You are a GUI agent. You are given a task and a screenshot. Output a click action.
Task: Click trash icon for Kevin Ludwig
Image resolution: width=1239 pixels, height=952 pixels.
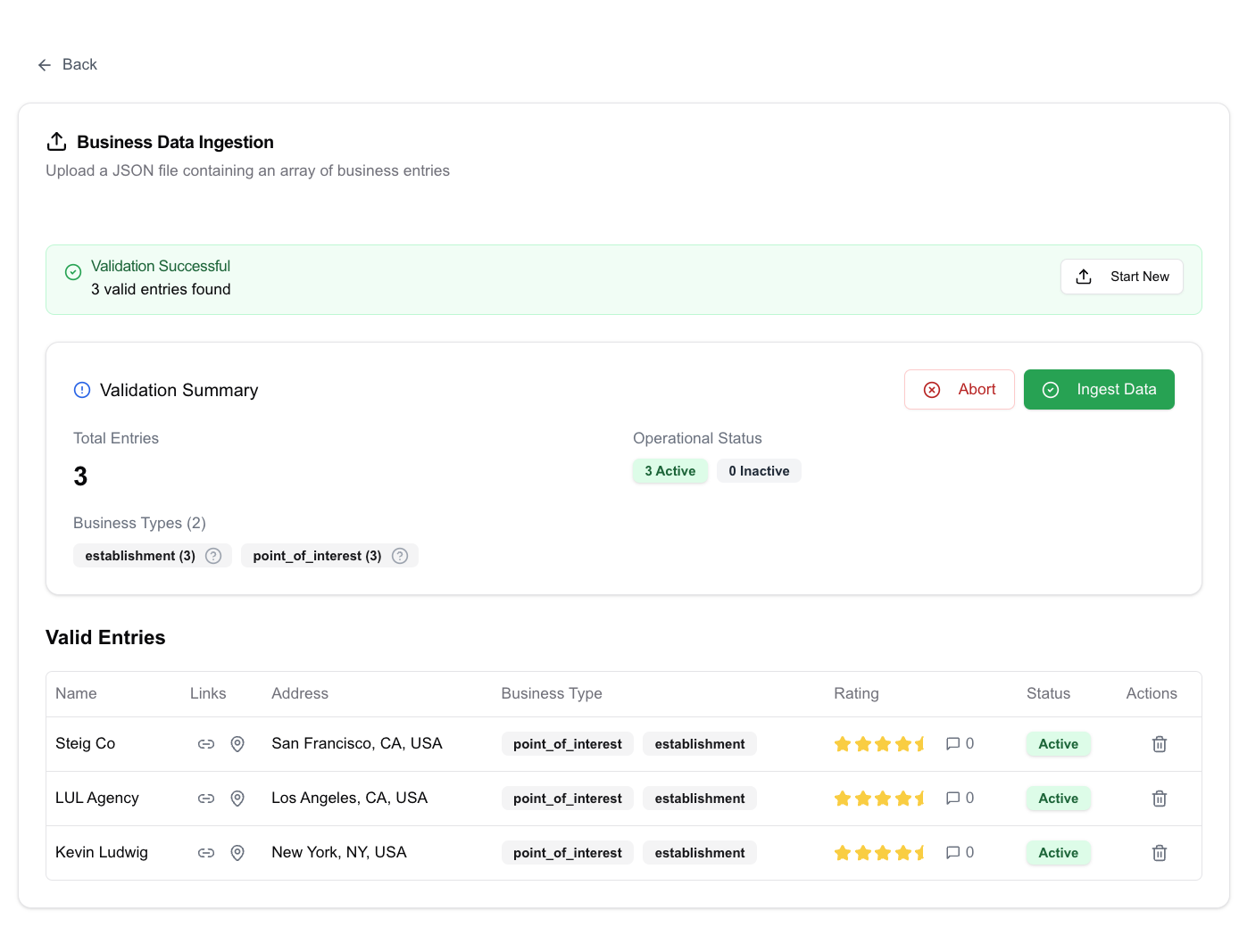pyautogui.click(x=1159, y=853)
